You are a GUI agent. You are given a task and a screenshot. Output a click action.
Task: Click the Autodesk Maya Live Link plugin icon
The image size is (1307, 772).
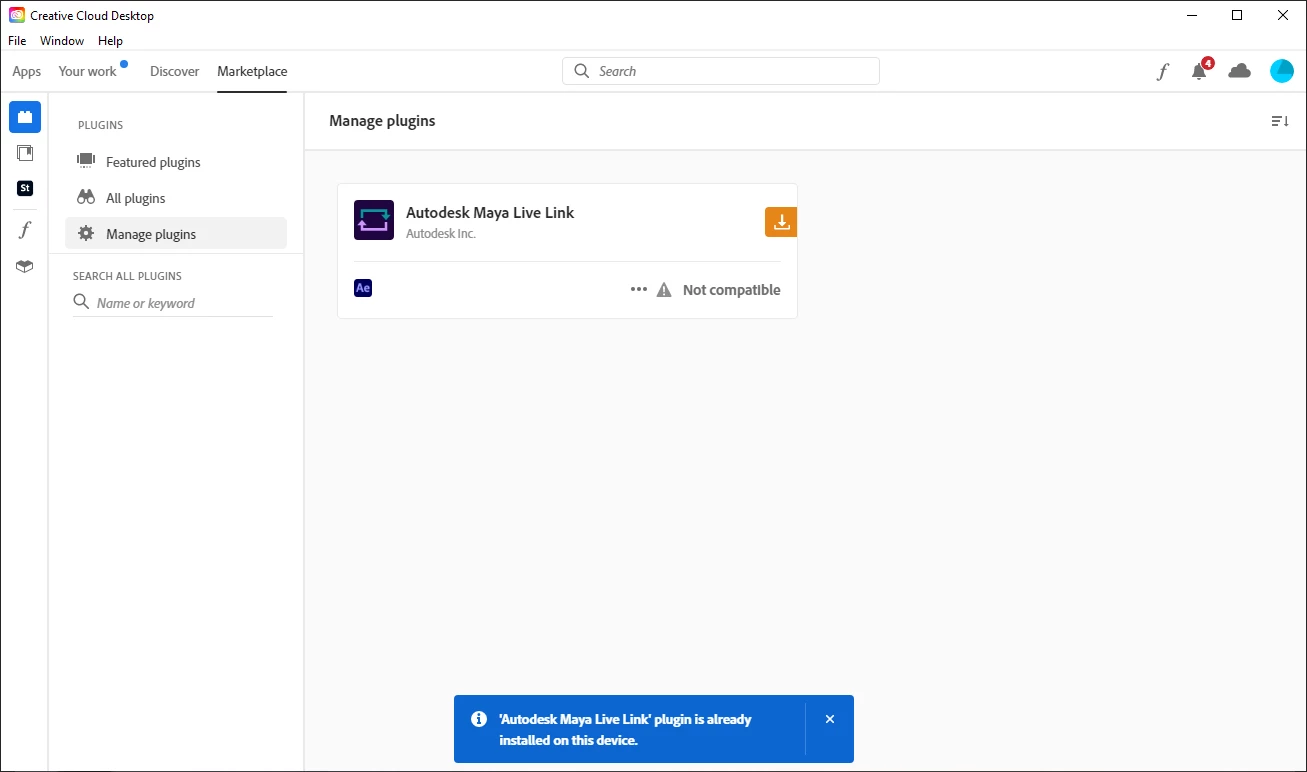374,220
